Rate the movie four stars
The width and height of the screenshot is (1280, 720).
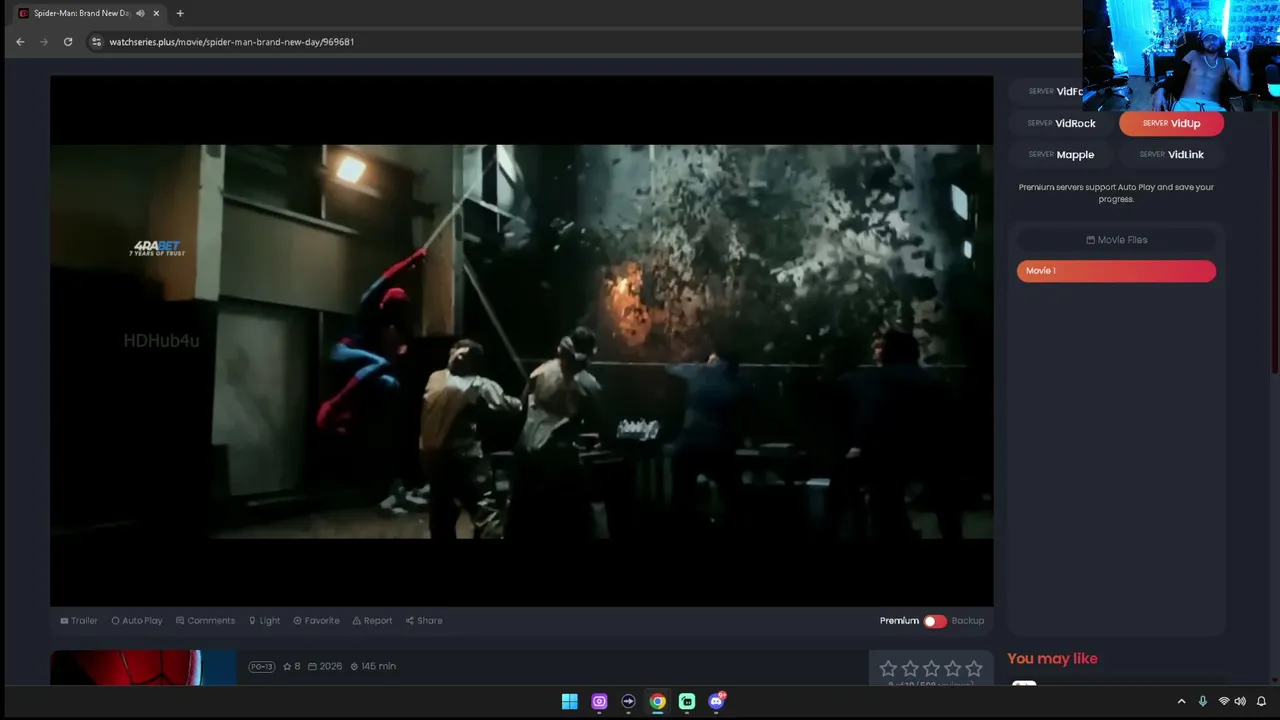[x=953, y=668]
